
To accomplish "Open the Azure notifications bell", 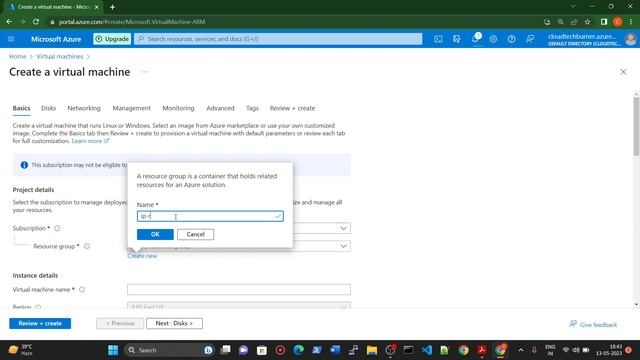I will (475, 39).
